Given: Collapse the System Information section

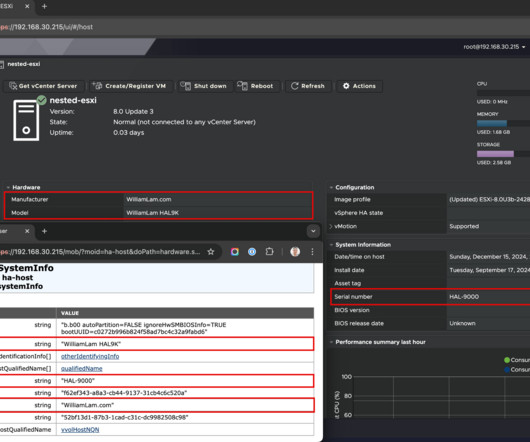Looking at the screenshot, I should point(331,245).
